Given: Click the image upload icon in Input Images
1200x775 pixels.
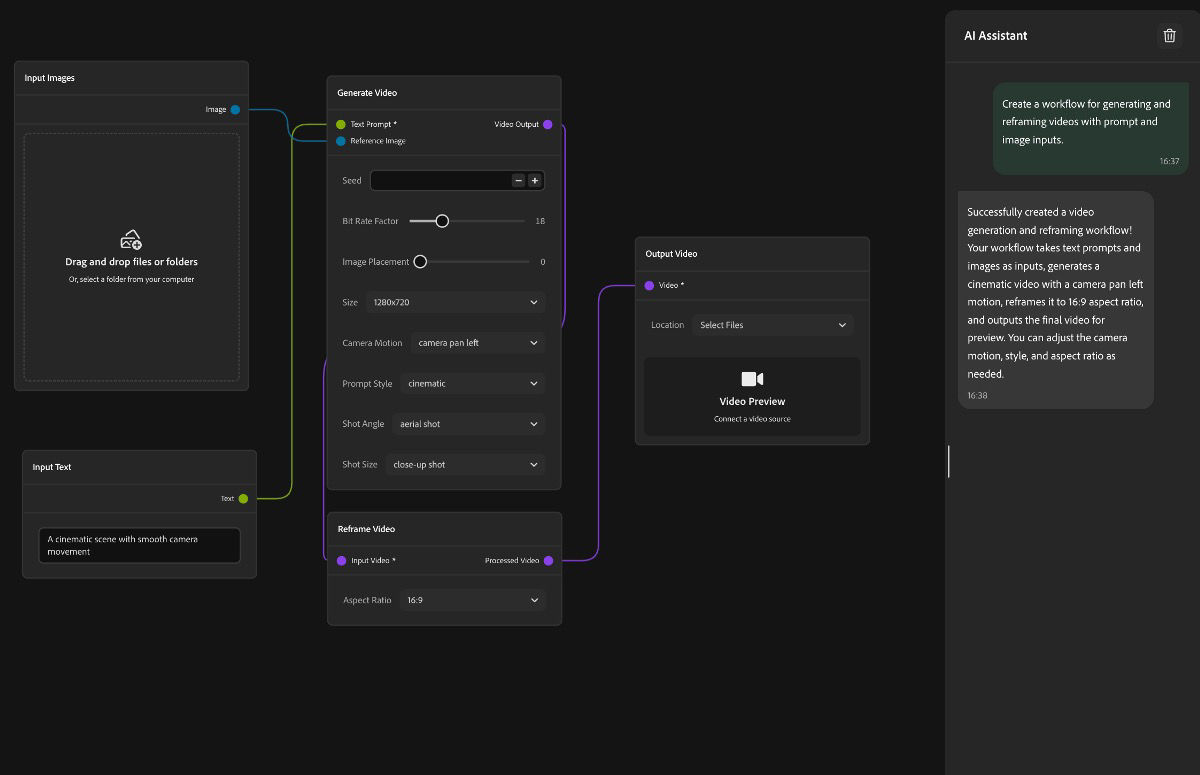Looking at the screenshot, I should (x=130, y=239).
